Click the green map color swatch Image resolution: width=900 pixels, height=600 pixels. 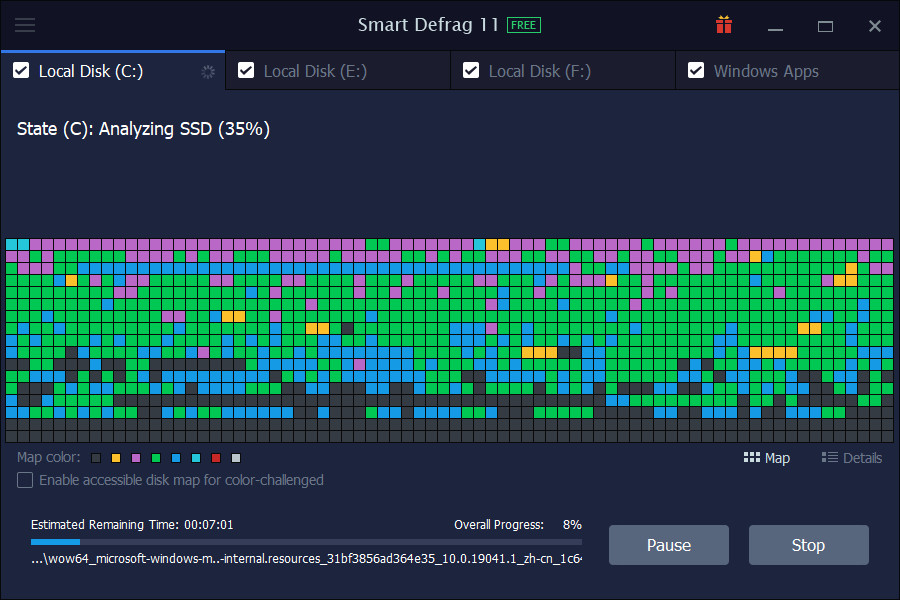[x=156, y=458]
